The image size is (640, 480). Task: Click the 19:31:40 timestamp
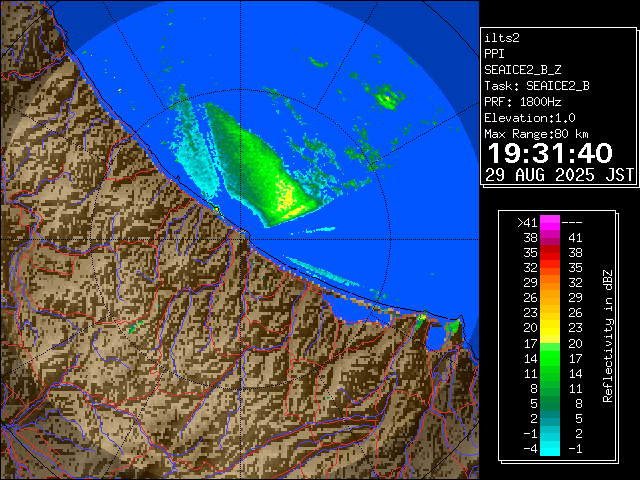tap(548, 153)
